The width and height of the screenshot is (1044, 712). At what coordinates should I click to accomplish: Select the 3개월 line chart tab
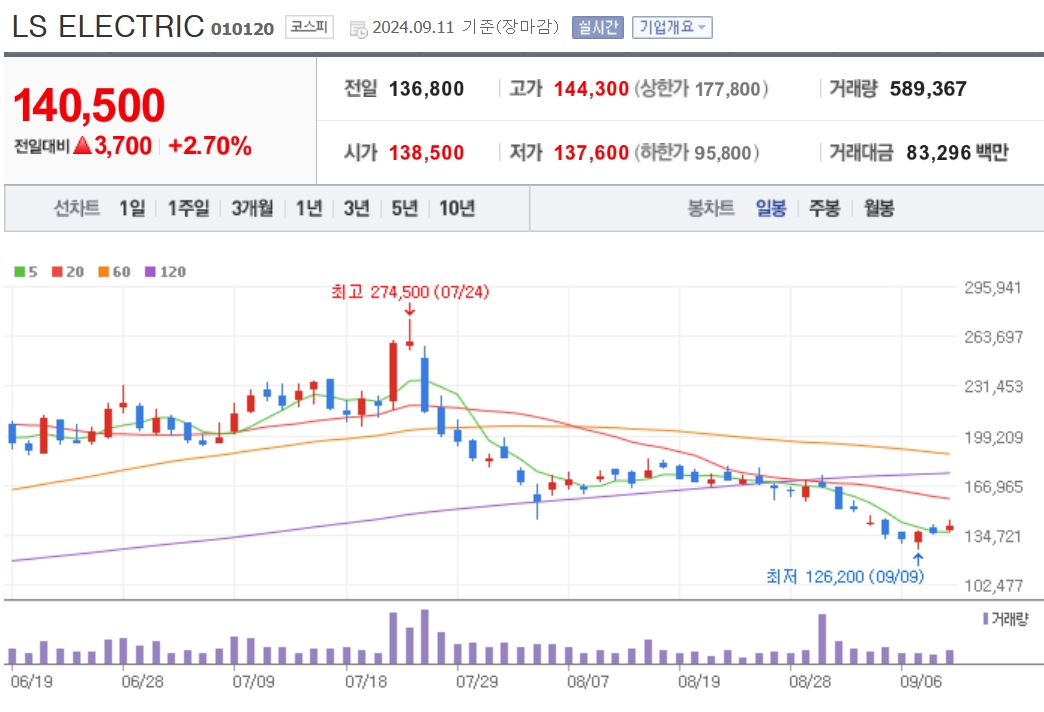[252, 208]
